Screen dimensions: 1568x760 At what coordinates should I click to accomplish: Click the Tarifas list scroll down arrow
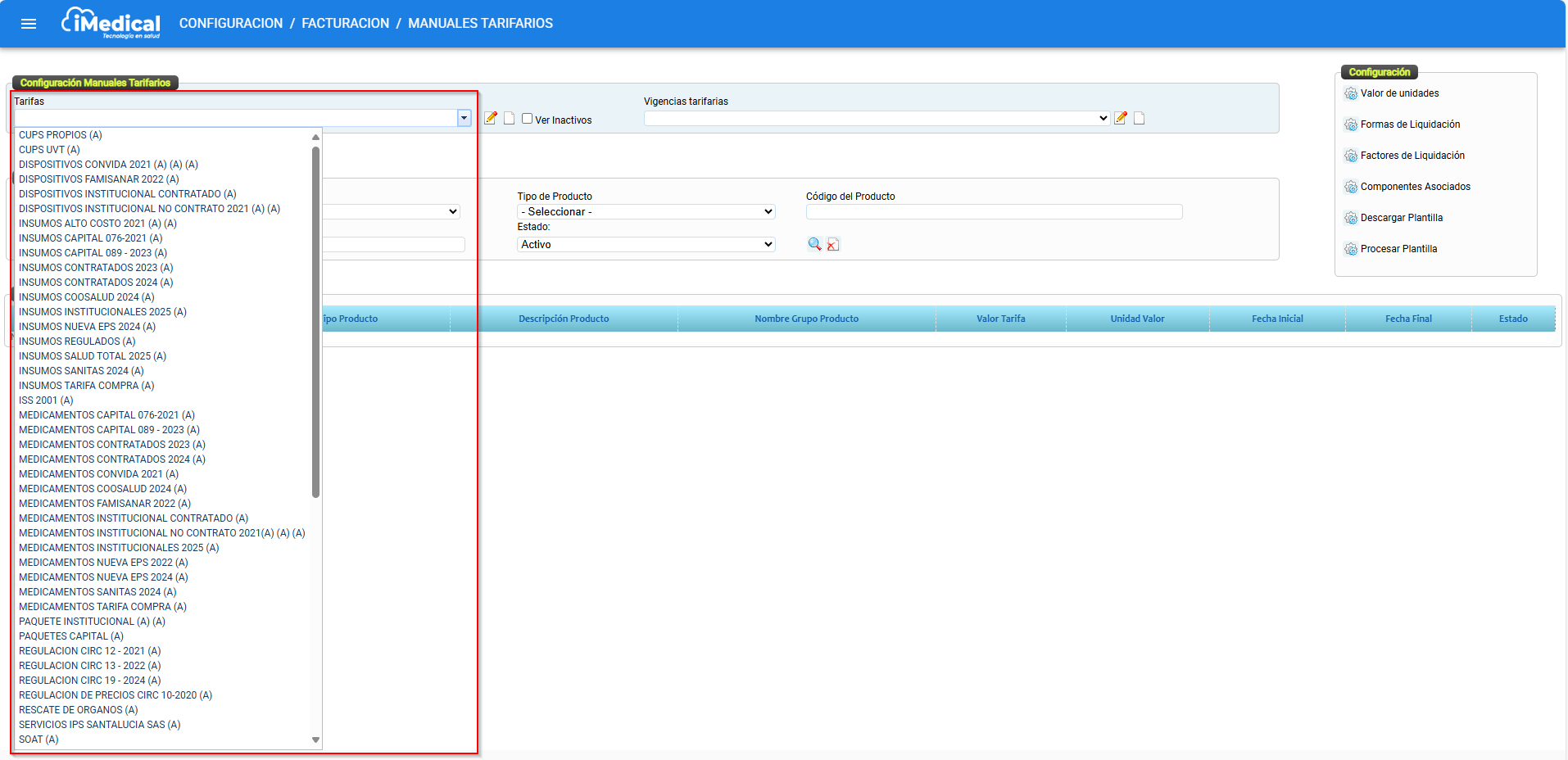click(315, 740)
